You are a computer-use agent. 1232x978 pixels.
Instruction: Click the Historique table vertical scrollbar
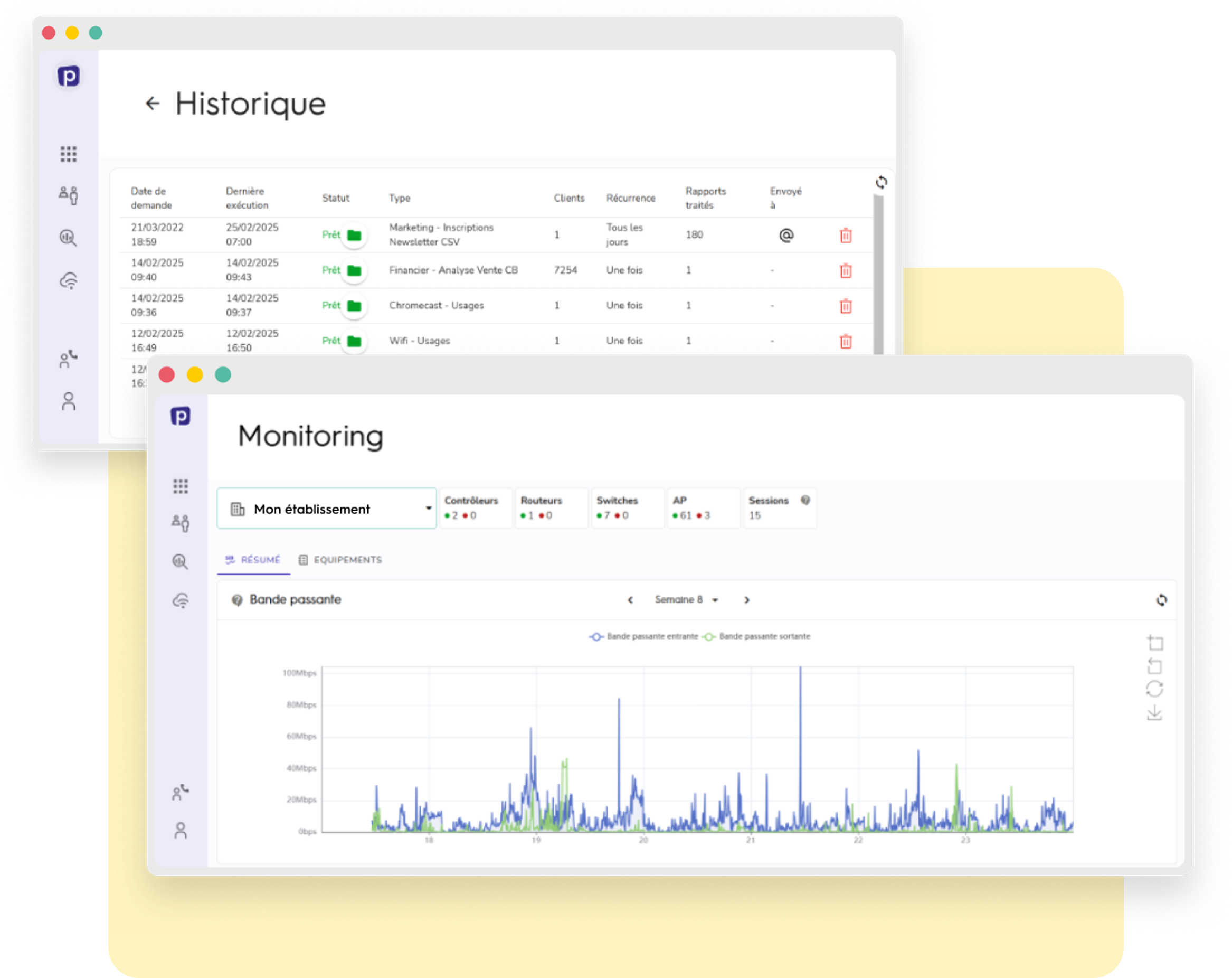click(x=879, y=275)
